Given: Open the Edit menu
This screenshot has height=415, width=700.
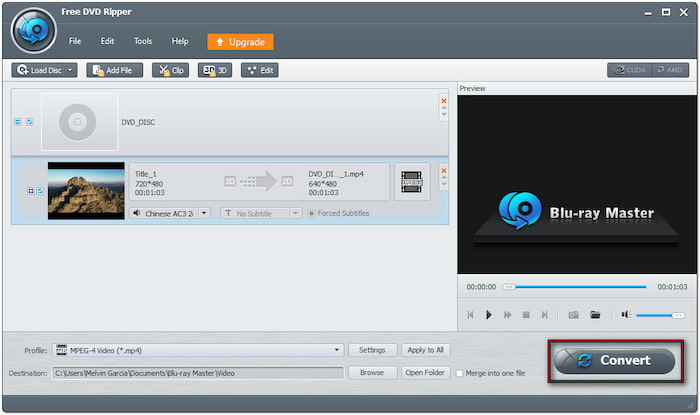Looking at the screenshot, I should click(x=107, y=41).
